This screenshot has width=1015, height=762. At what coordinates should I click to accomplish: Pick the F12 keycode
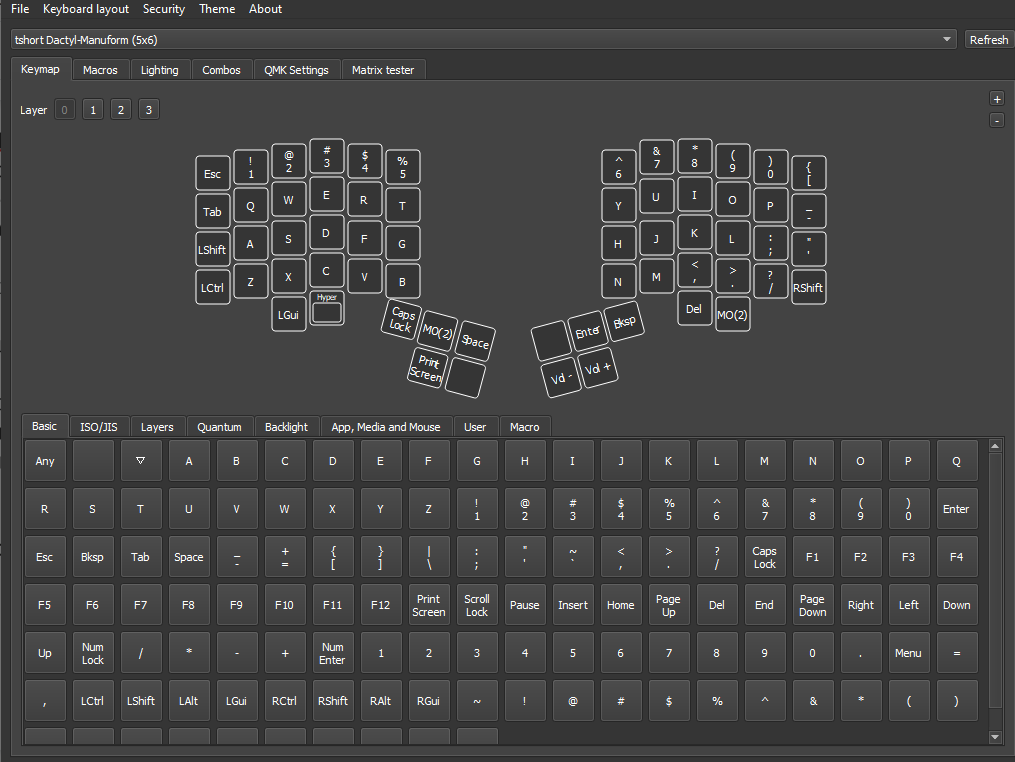[x=381, y=605]
